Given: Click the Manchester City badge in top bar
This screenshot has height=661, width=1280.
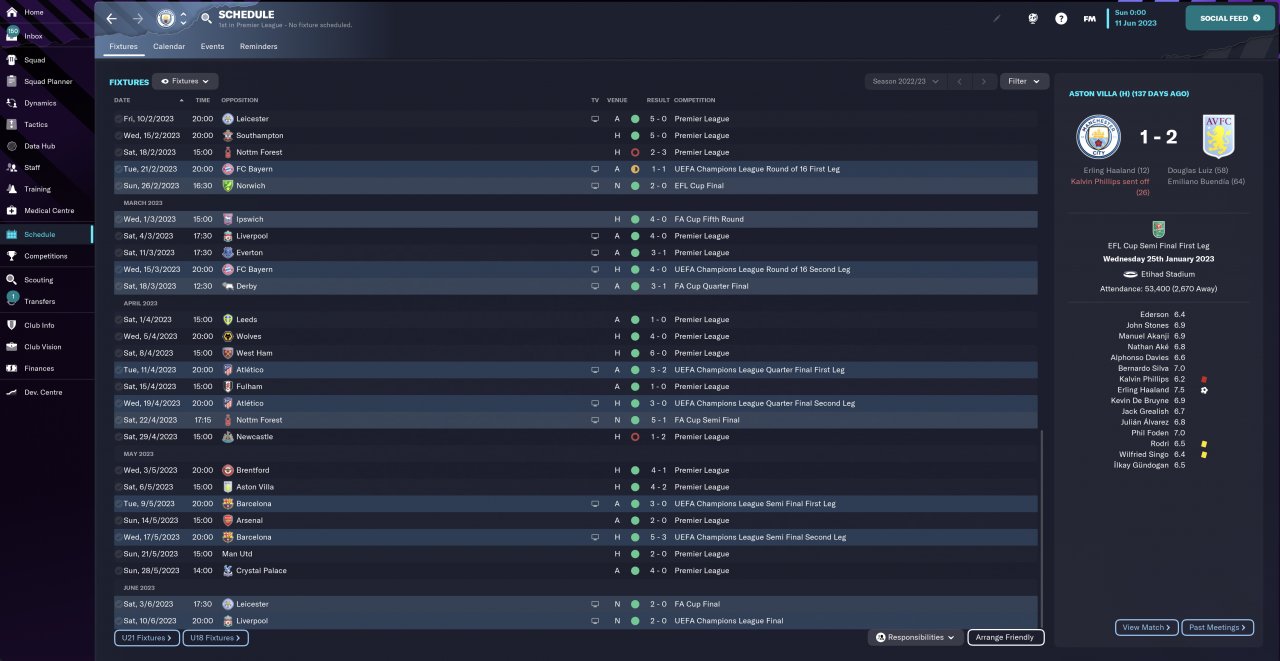Looking at the screenshot, I should coord(165,18).
